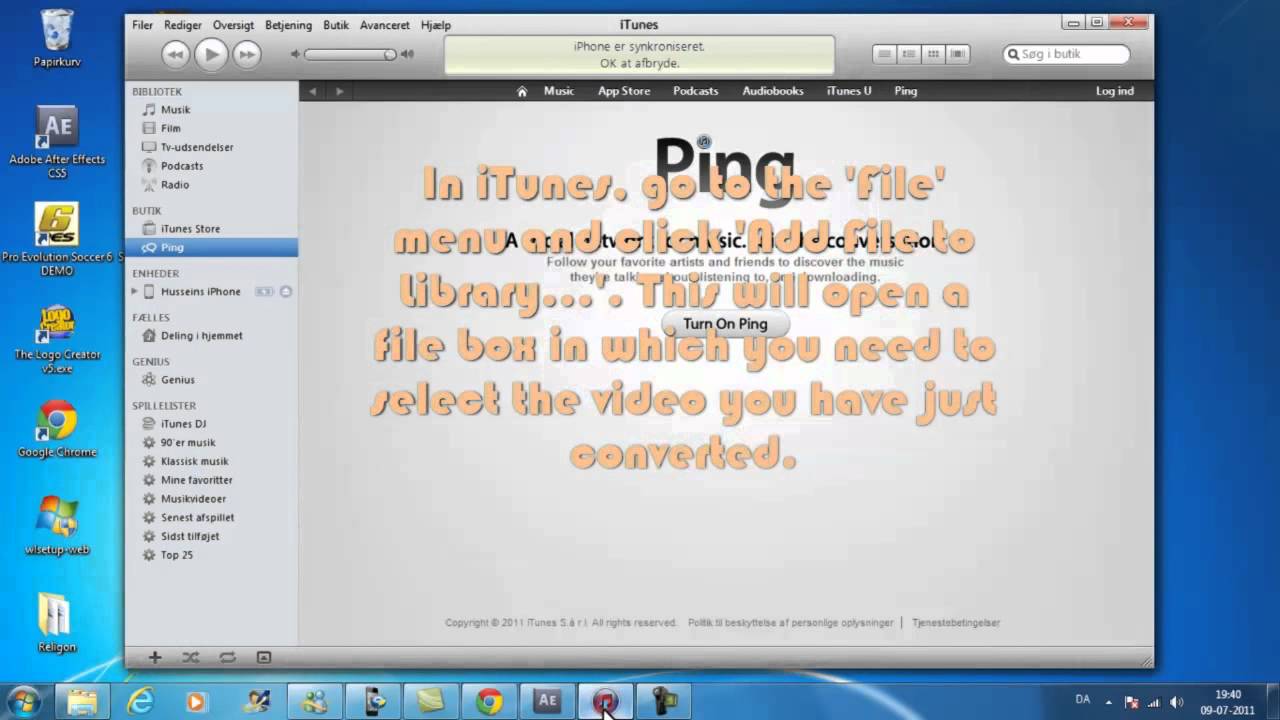Open the Oversigt menu
The height and width of the screenshot is (720, 1280).
(233, 25)
